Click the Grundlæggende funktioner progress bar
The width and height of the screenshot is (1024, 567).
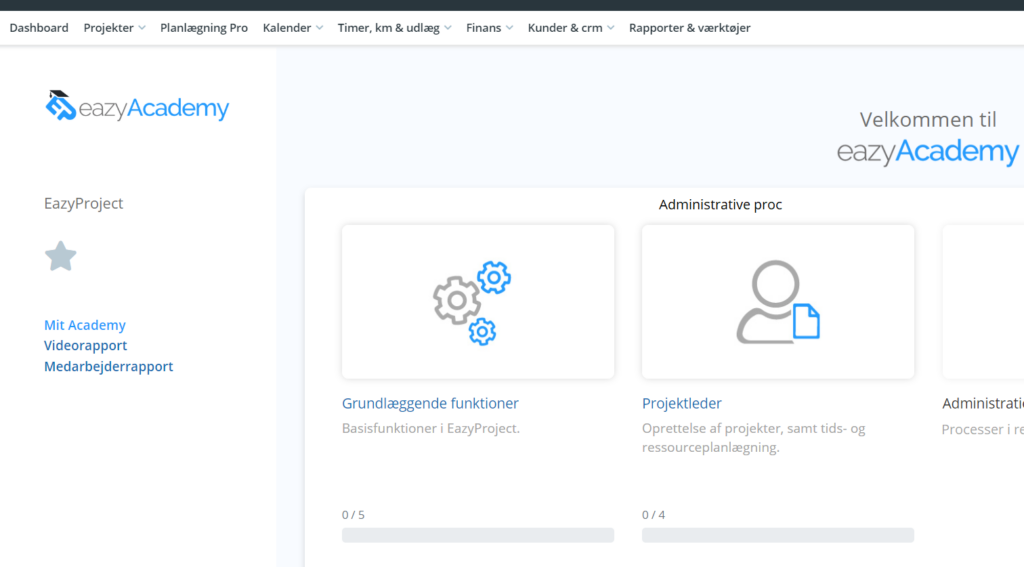point(478,535)
